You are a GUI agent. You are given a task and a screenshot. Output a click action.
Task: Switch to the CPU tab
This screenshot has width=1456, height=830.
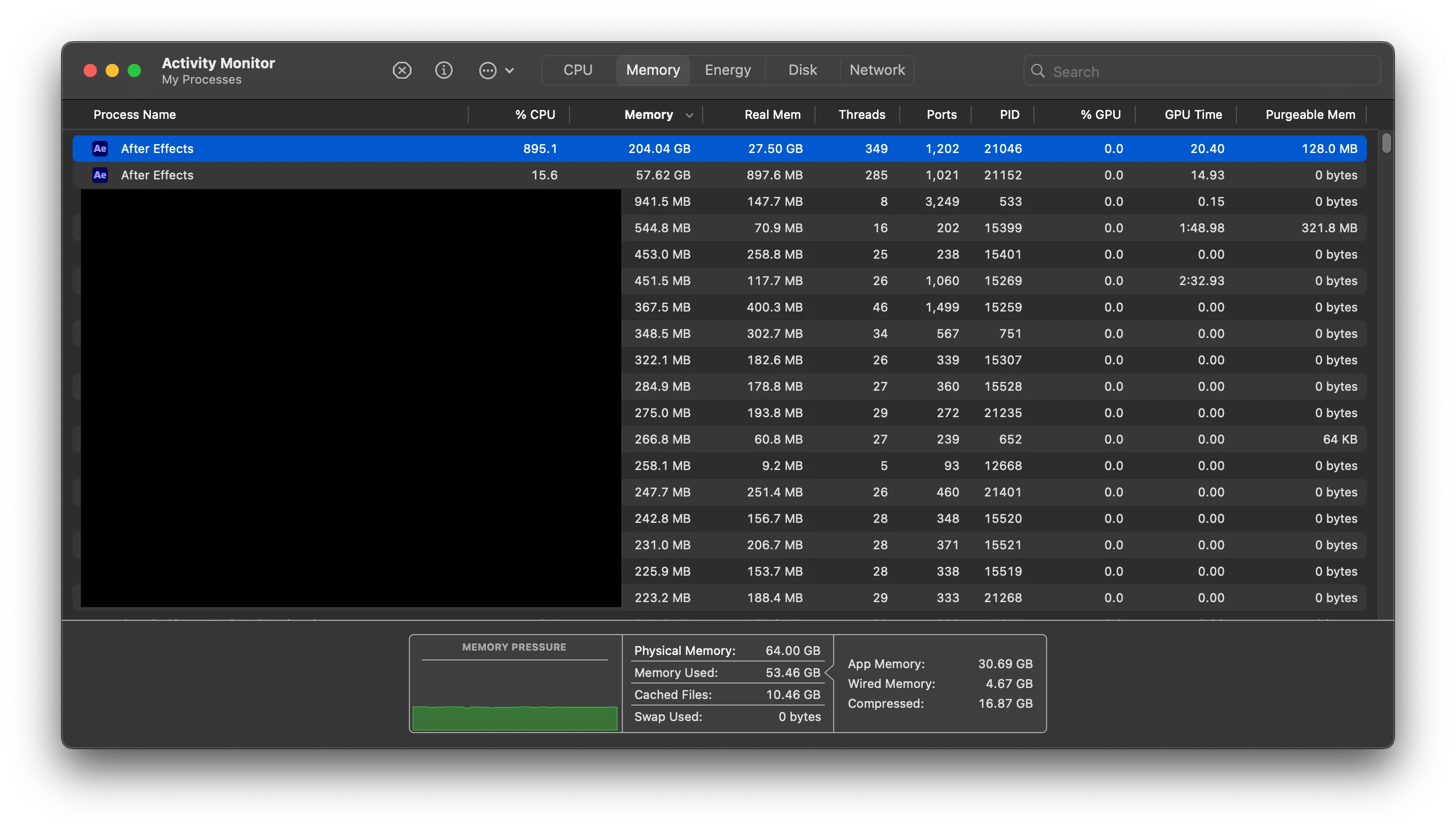tap(578, 70)
